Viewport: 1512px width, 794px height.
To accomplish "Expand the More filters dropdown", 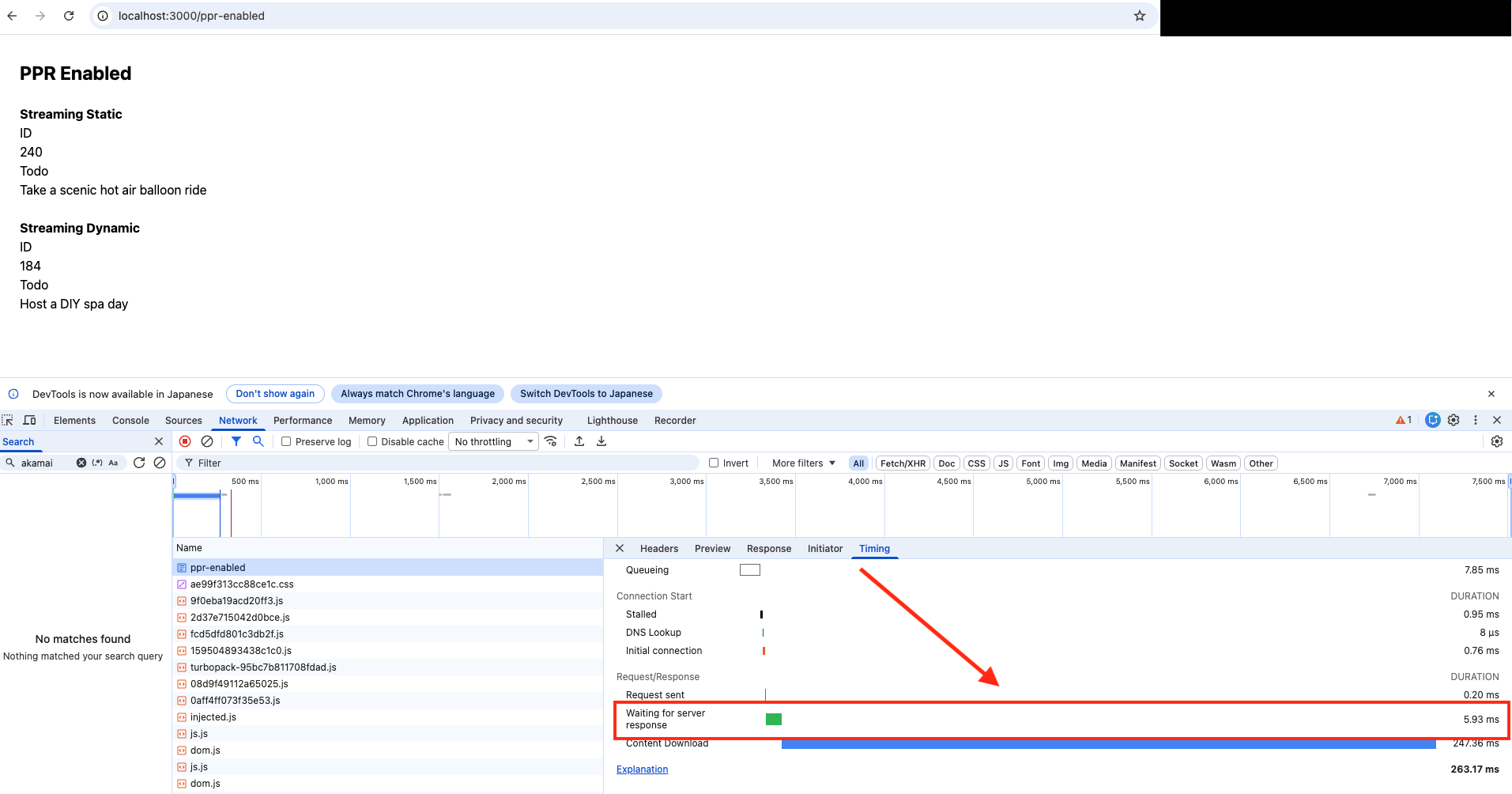I will tap(803, 463).
